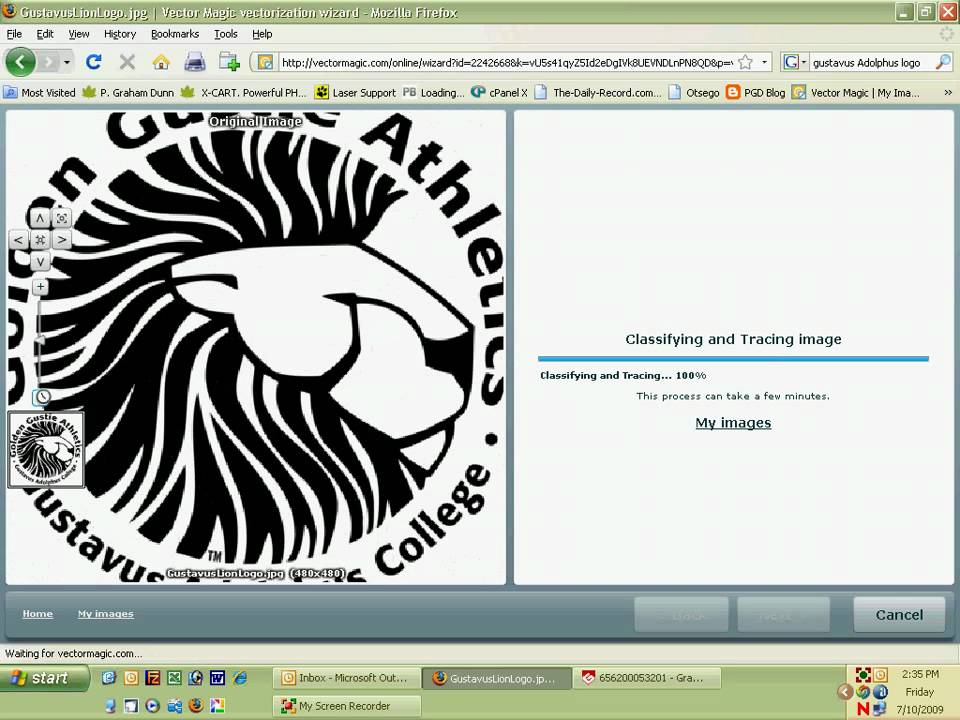Image resolution: width=960 pixels, height=720 pixels.
Task: Expand the address bar URL dropdown
Action: tap(764, 62)
